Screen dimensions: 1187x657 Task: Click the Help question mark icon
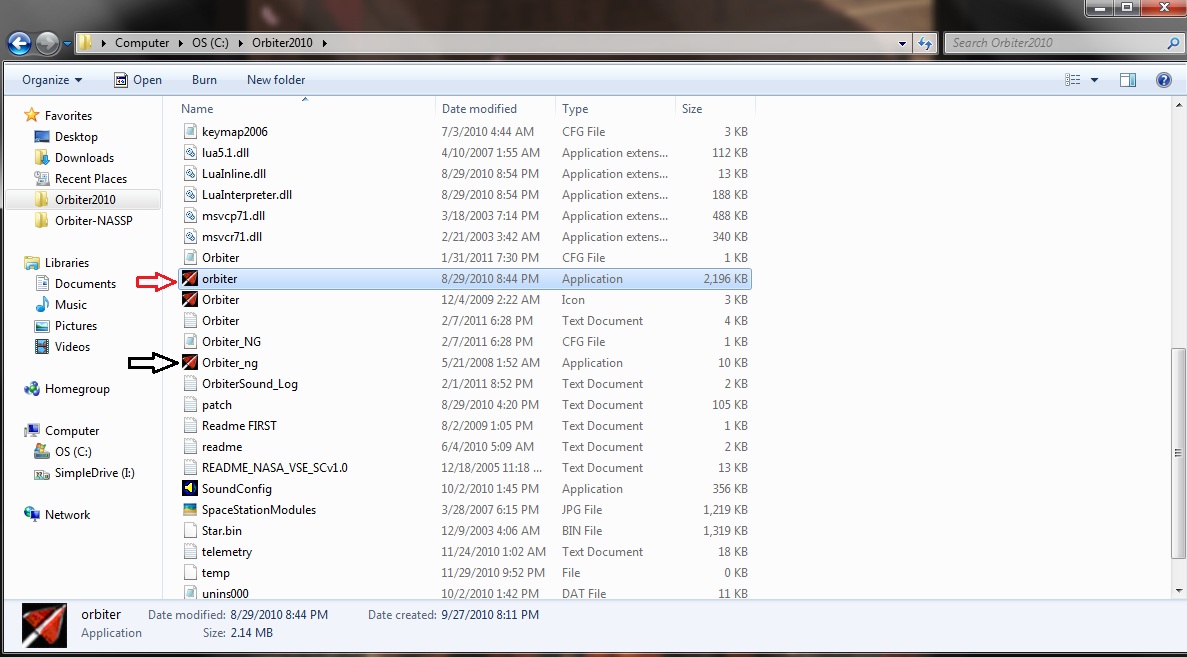1164,79
